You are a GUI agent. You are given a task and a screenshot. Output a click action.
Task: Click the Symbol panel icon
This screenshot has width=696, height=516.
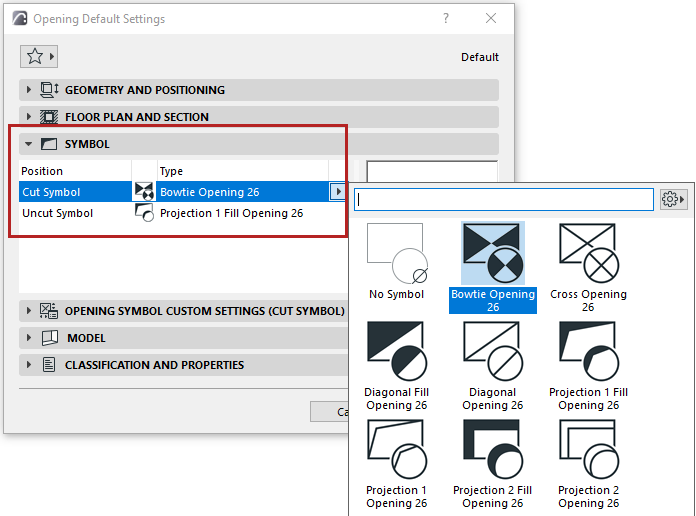pos(49,144)
